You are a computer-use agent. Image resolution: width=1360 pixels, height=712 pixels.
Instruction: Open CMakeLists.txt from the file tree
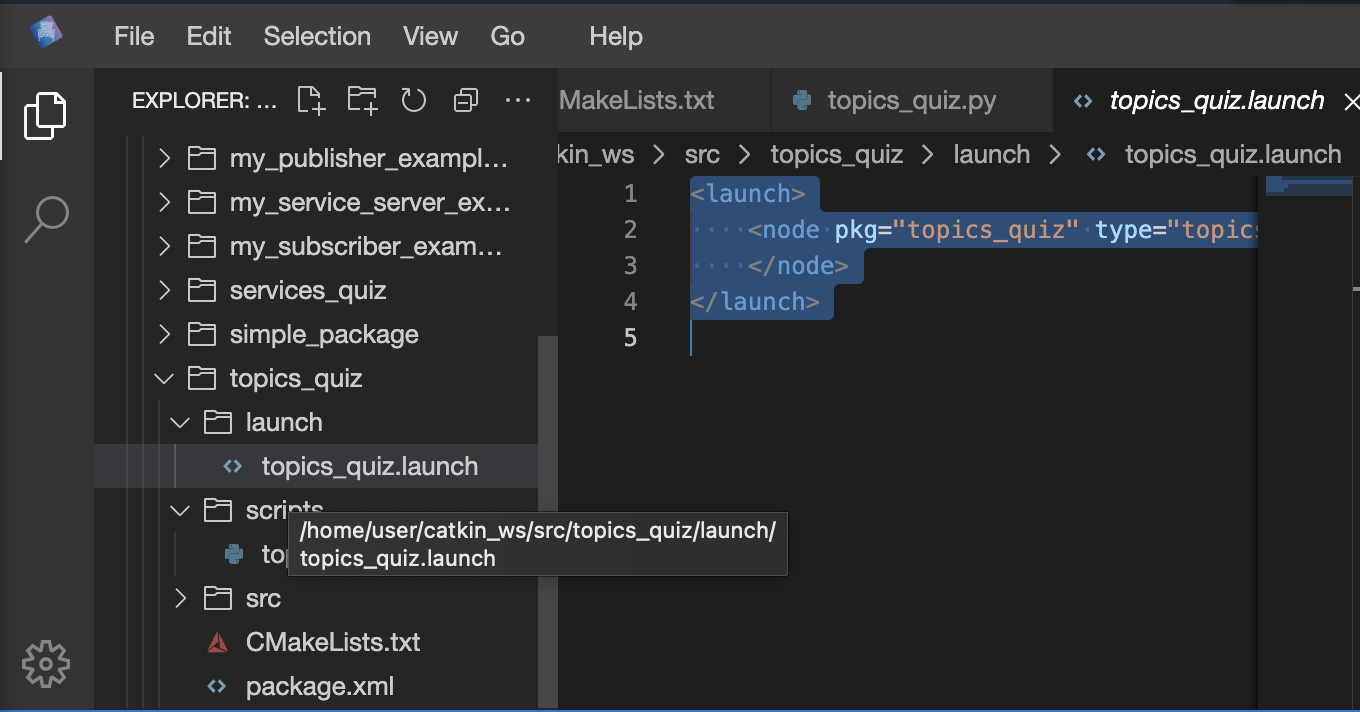332,643
